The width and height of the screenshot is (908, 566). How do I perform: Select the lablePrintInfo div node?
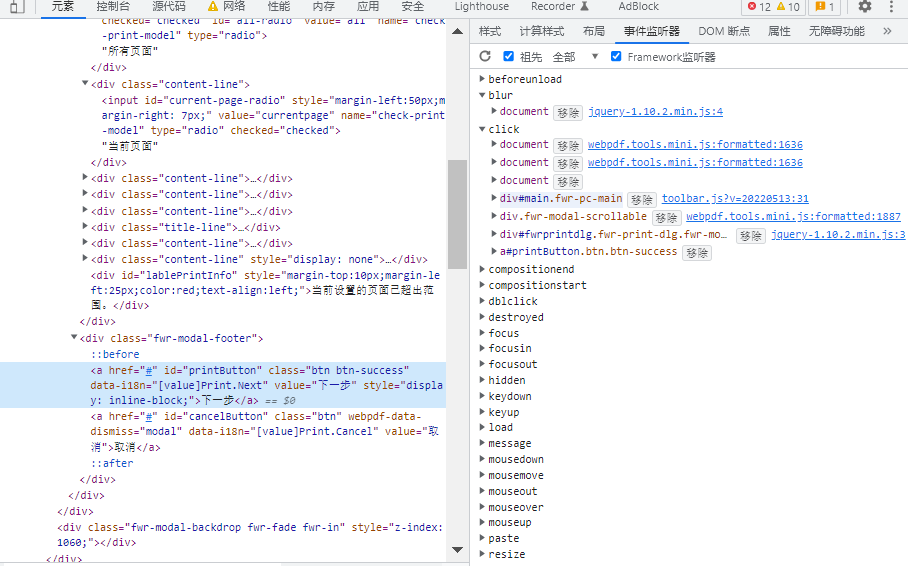[265, 290]
